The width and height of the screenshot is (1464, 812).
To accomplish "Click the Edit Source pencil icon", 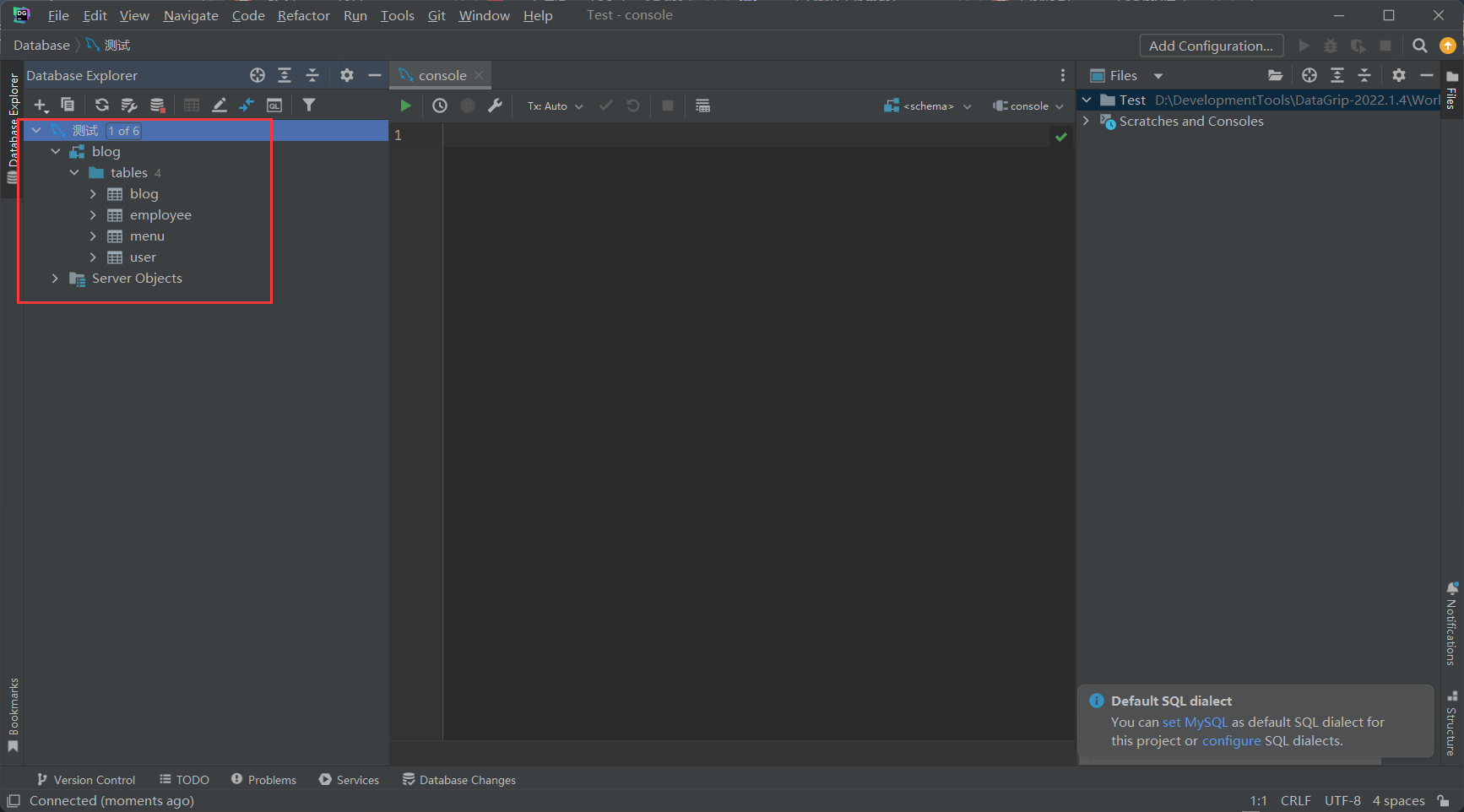I will click(220, 105).
